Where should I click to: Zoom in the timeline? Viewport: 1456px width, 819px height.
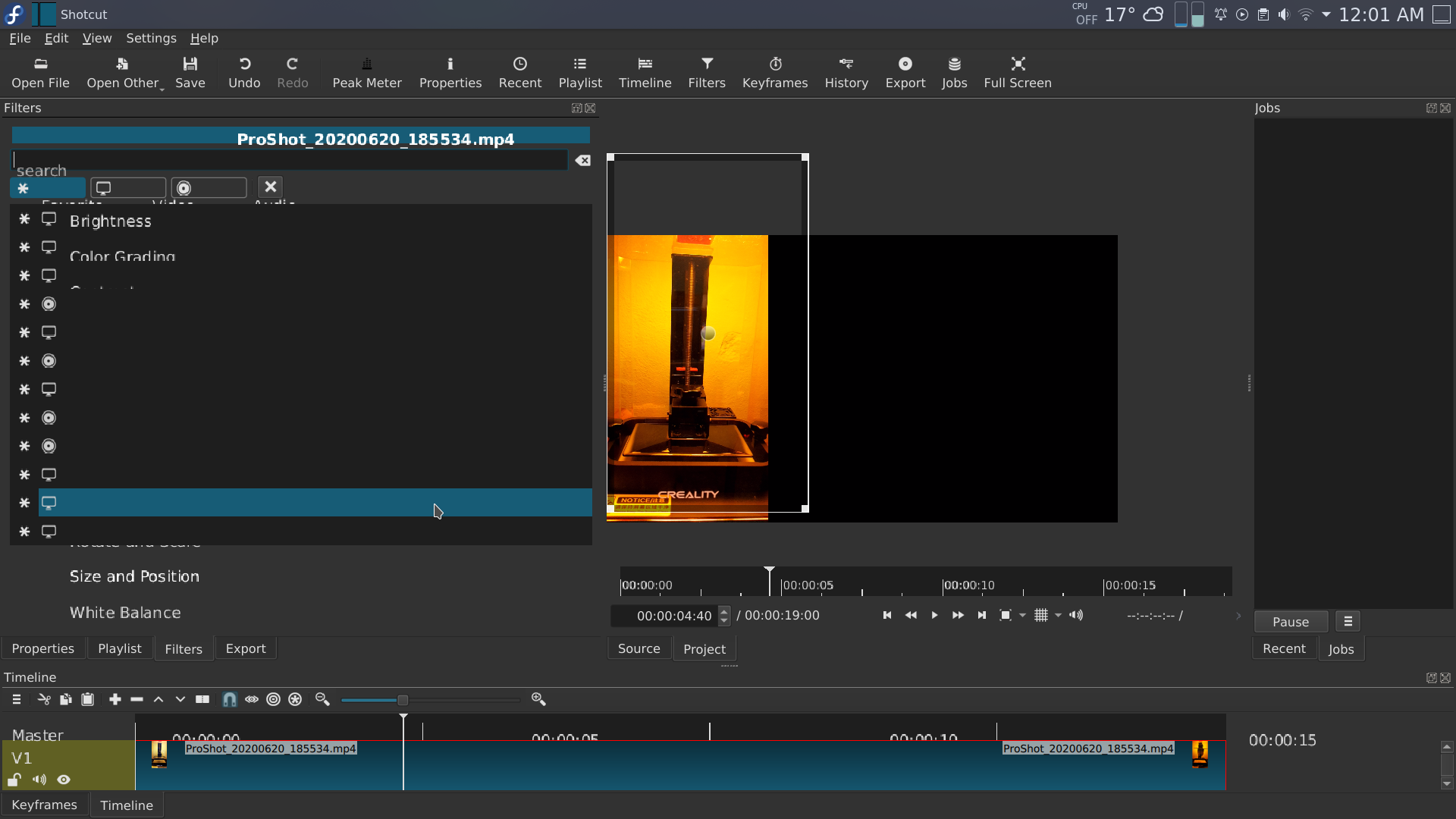538,699
